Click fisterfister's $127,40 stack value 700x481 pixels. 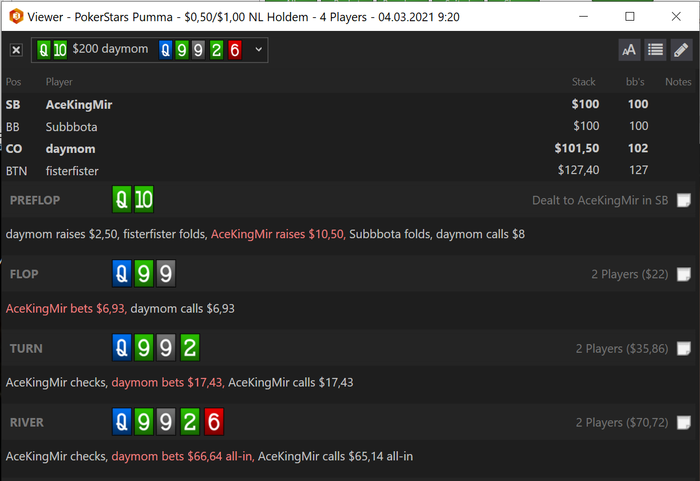(x=579, y=170)
